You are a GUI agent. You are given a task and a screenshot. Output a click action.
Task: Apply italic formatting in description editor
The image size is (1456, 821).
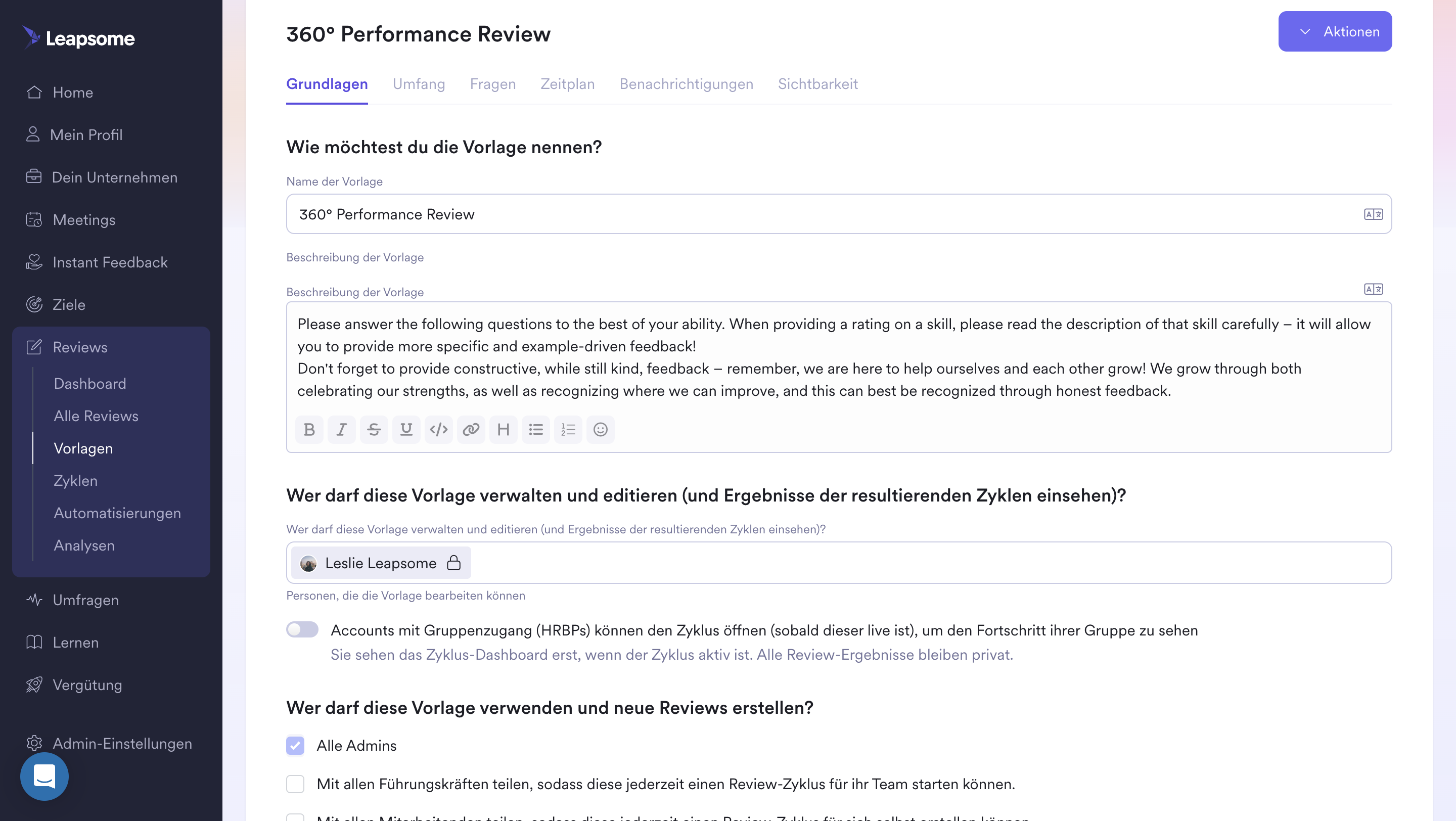[x=341, y=429]
